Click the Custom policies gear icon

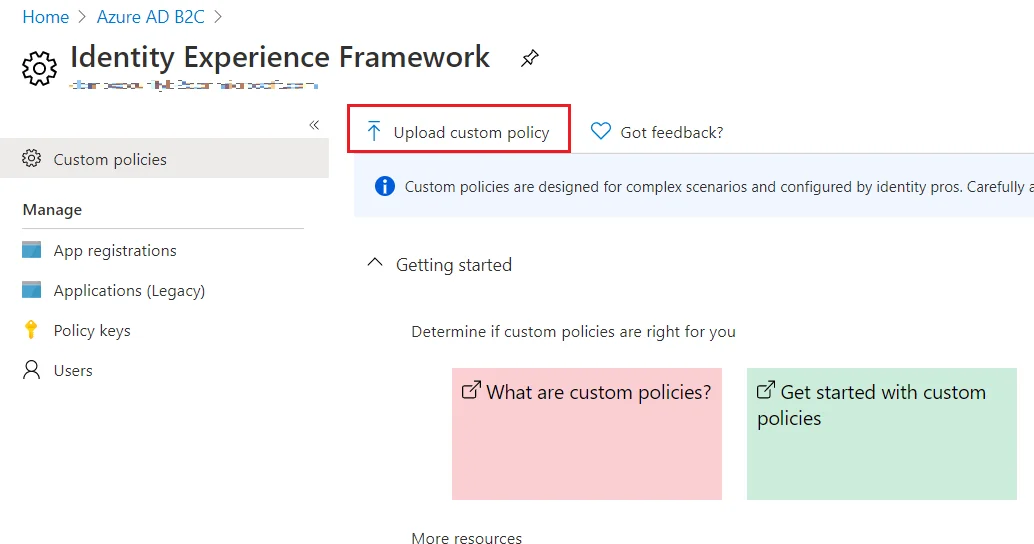coord(31,158)
